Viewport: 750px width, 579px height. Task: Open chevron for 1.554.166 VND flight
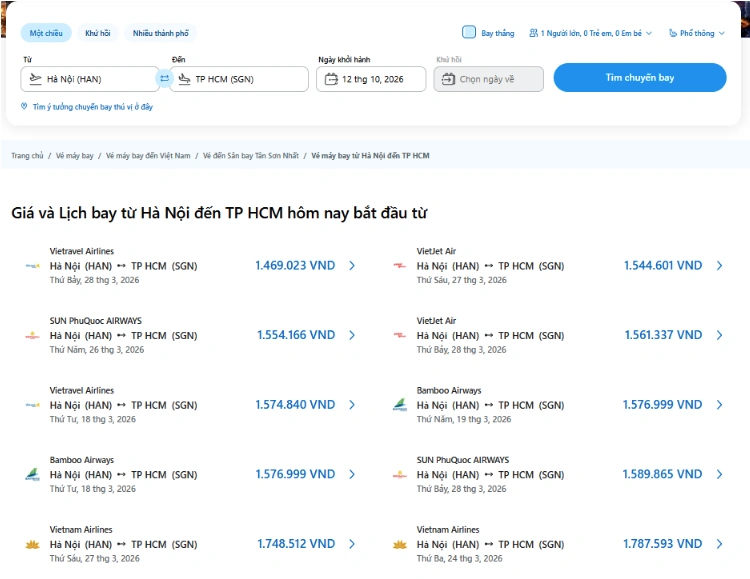click(x=352, y=335)
